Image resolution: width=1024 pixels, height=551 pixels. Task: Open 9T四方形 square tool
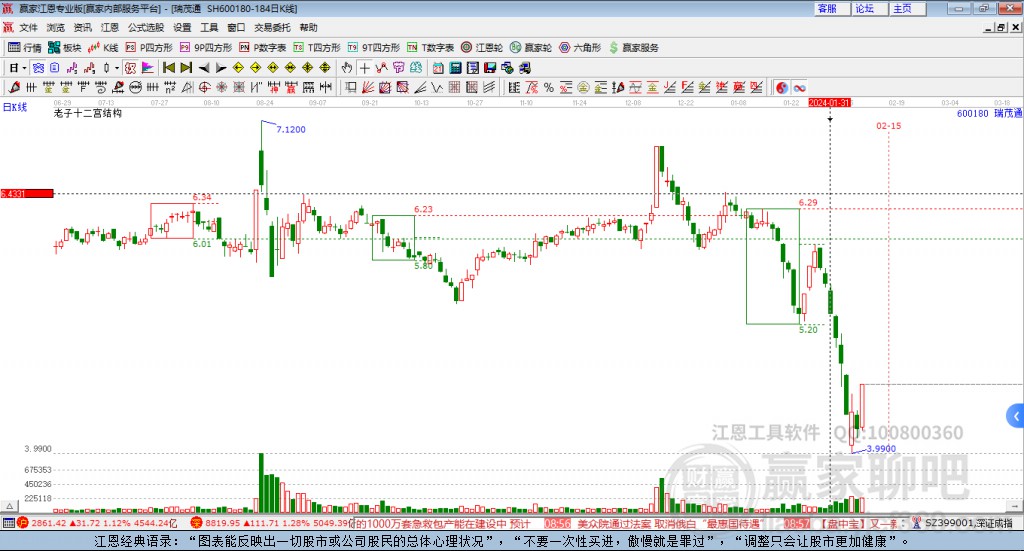click(x=374, y=48)
